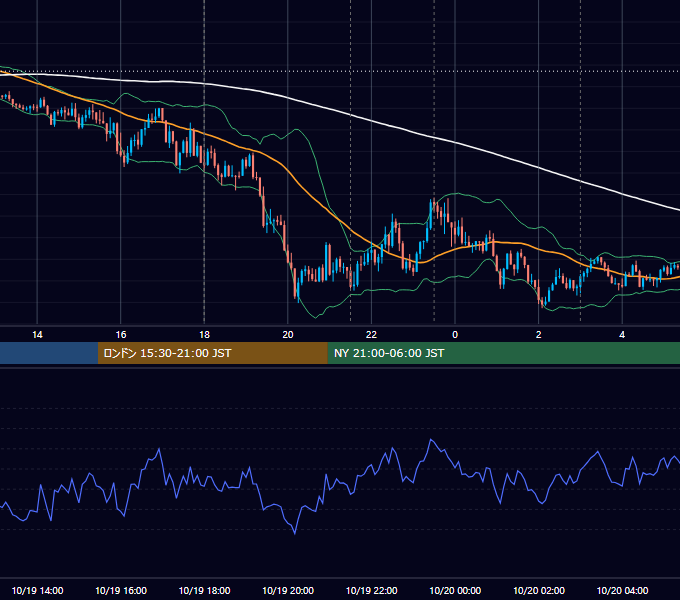680x600 pixels.
Task: Click the 10/19 22:00 date label
Action: click(x=371, y=590)
